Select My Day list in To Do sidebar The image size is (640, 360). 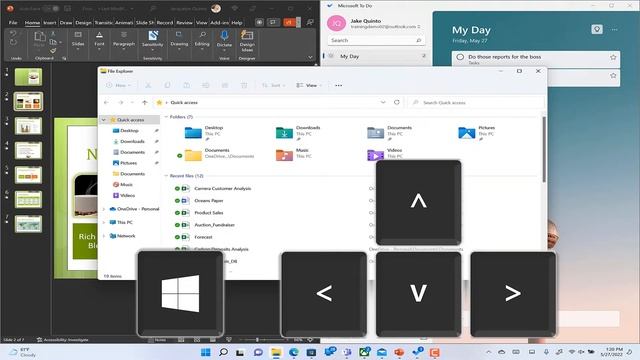tap(376, 56)
